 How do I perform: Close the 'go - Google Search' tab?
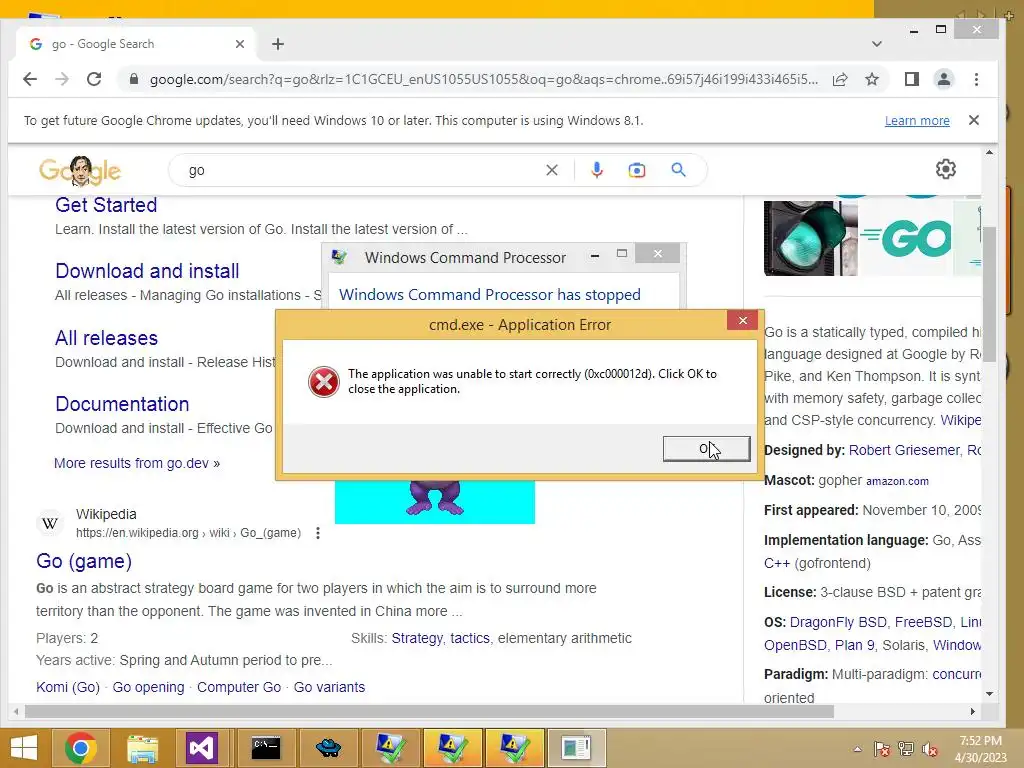tap(240, 44)
